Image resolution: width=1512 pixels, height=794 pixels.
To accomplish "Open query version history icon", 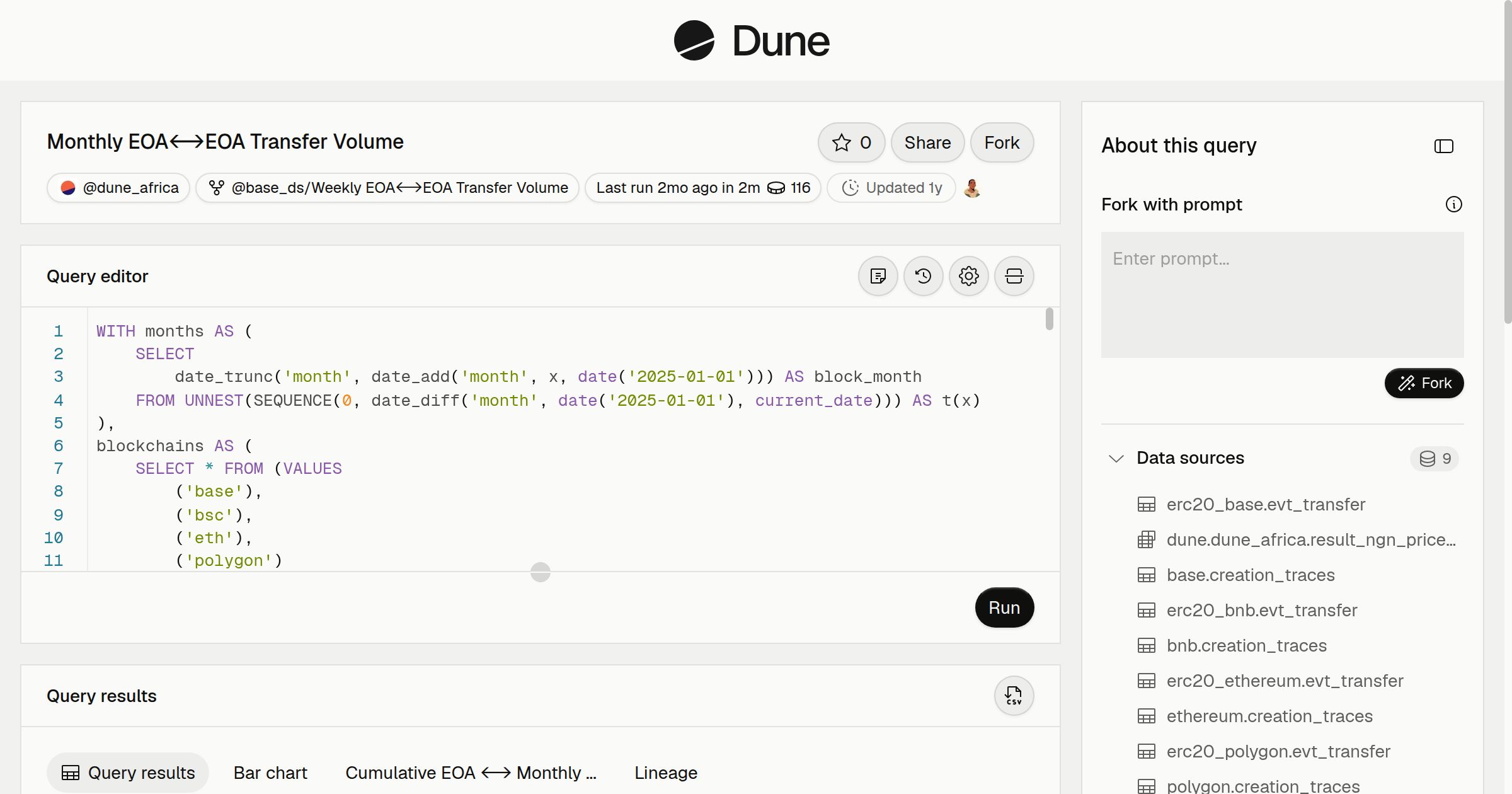I will 923,276.
